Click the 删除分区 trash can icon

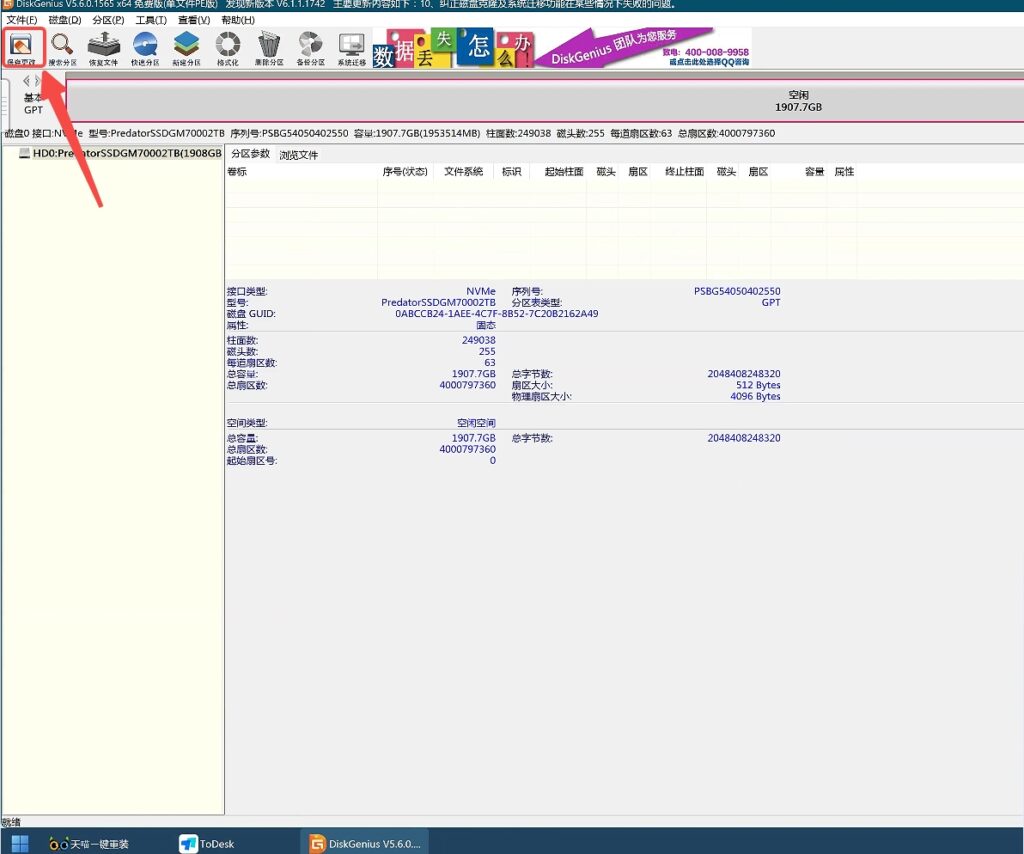point(269,47)
